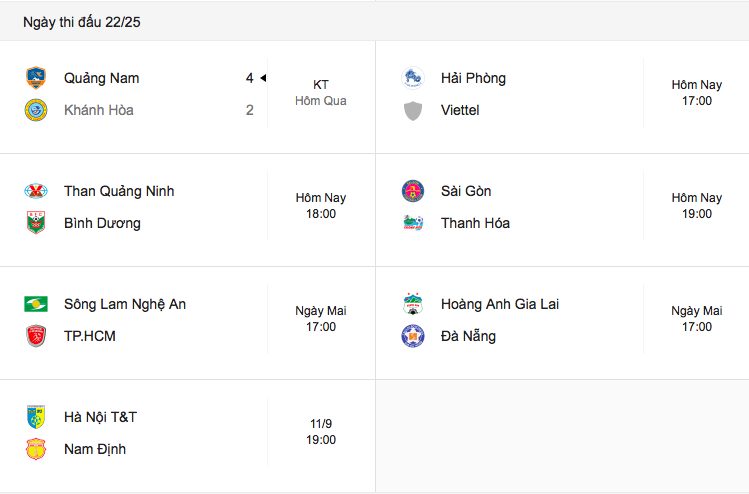Select the Đà Nẵng team badge
This screenshot has width=749, height=494.
pos(413,336)
